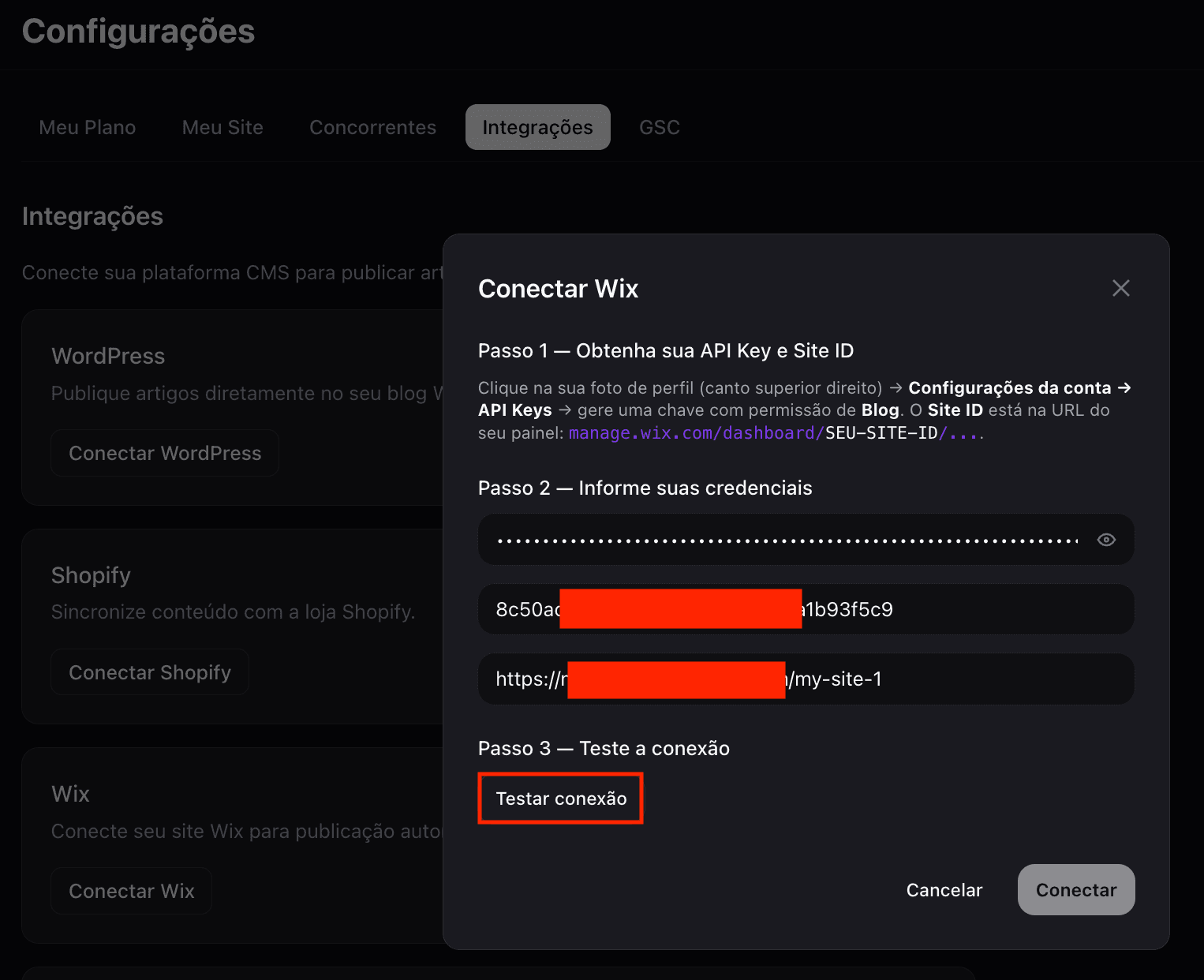Image resolution: width=1204 pixels, height=980 pixels.
Task: Click the Wix card title
Action: [70, 794]
